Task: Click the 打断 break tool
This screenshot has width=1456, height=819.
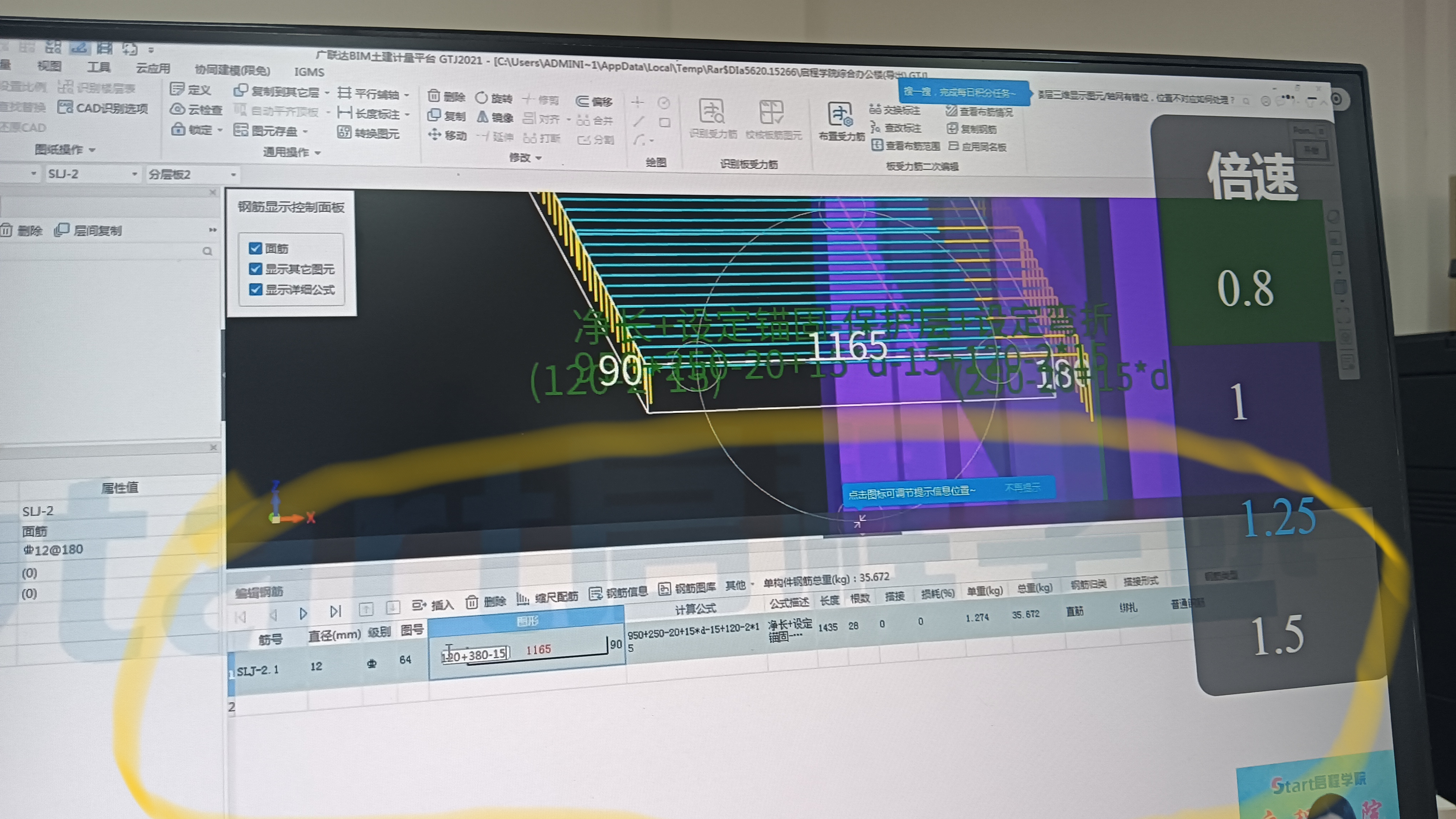Action: click(x=541, y=138)
